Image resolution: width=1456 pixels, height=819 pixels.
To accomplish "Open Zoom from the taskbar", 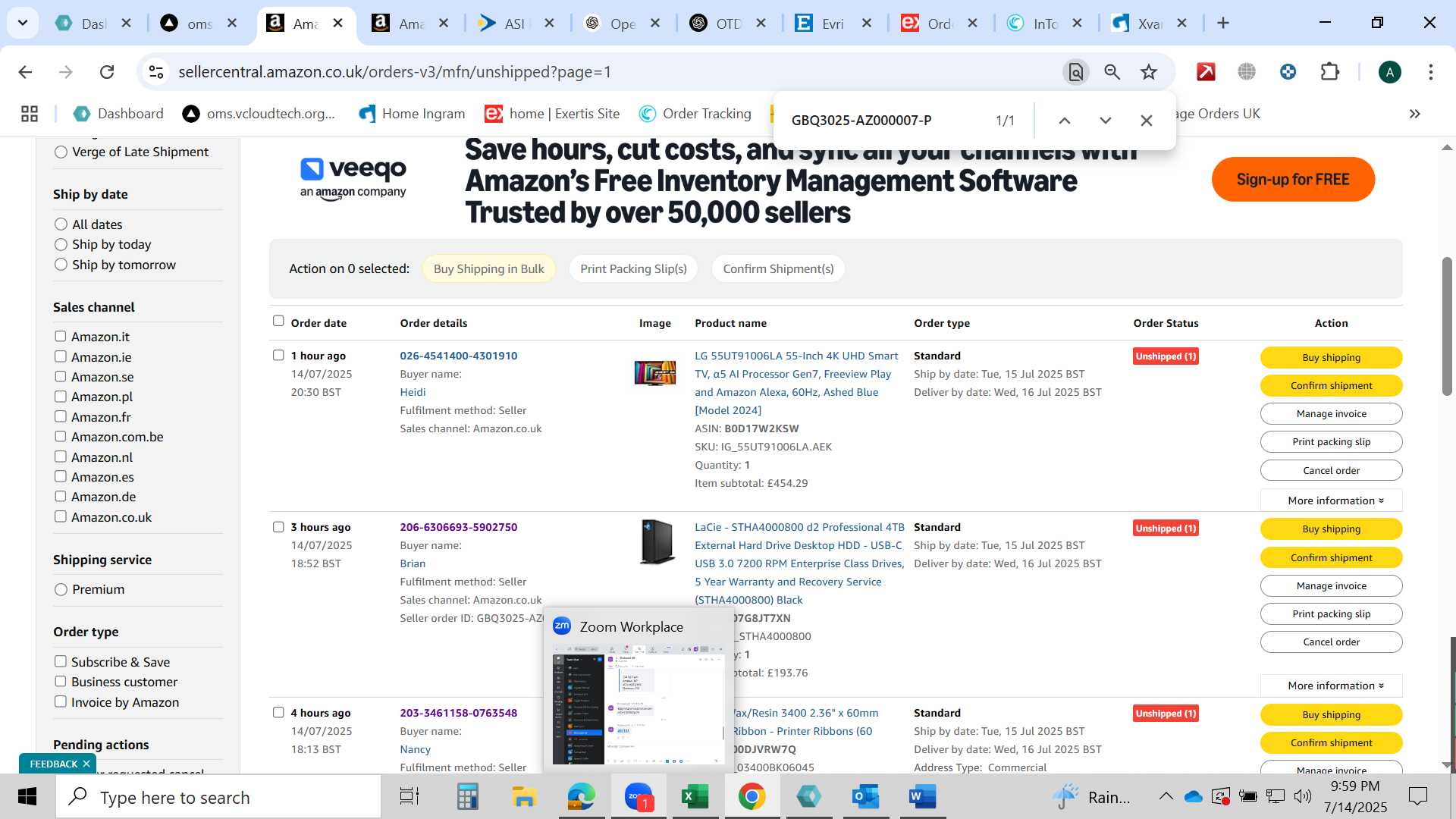I will [x=639, y=797].
